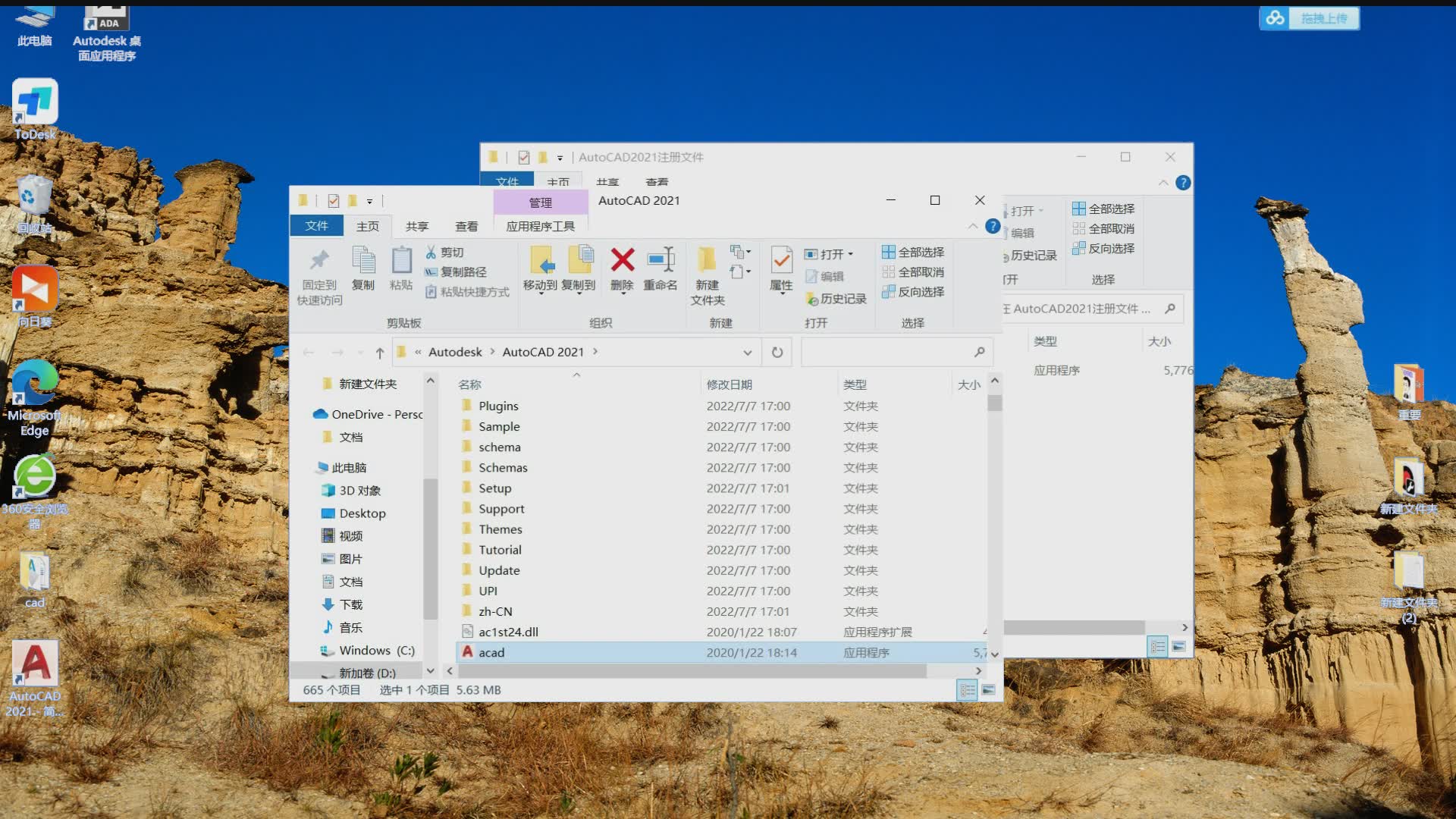Viewport: 1456px width, 819px height.
Task: Toggle the quick access Properties checkmark
Action: (333, 201)
